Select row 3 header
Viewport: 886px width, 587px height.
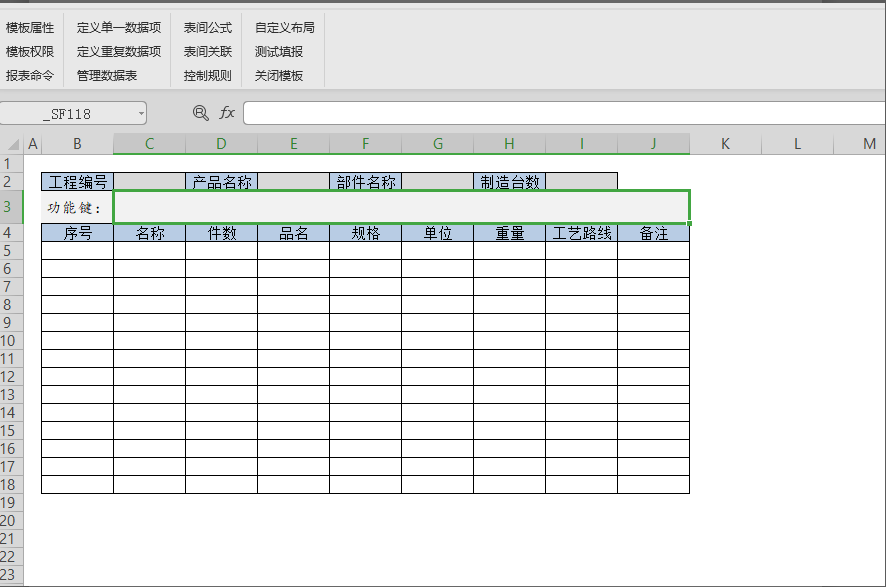(10, 207)
